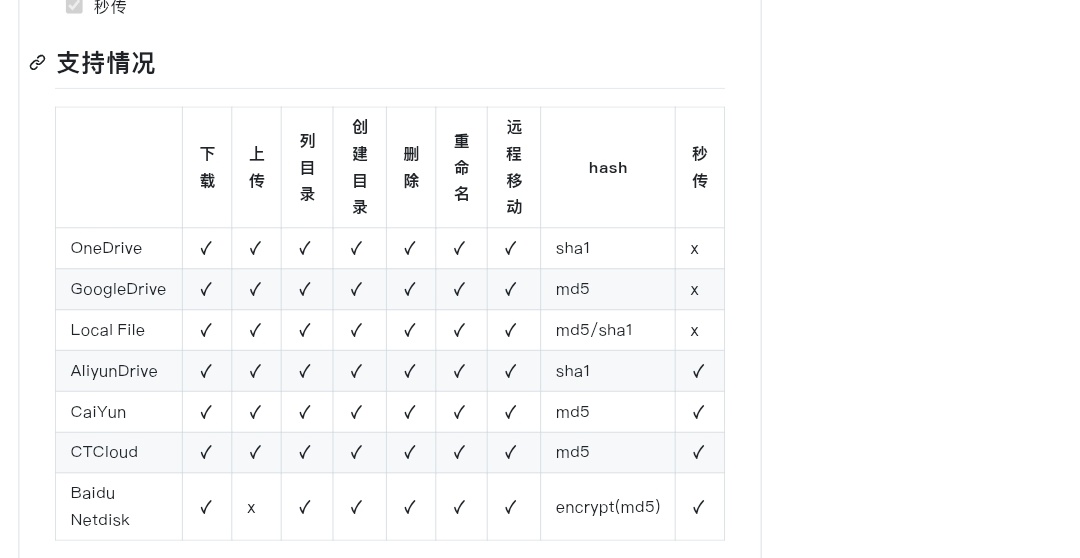1080x558 pixels.
Task: Click the 支持情况 section heading
Action: point(106,63)
